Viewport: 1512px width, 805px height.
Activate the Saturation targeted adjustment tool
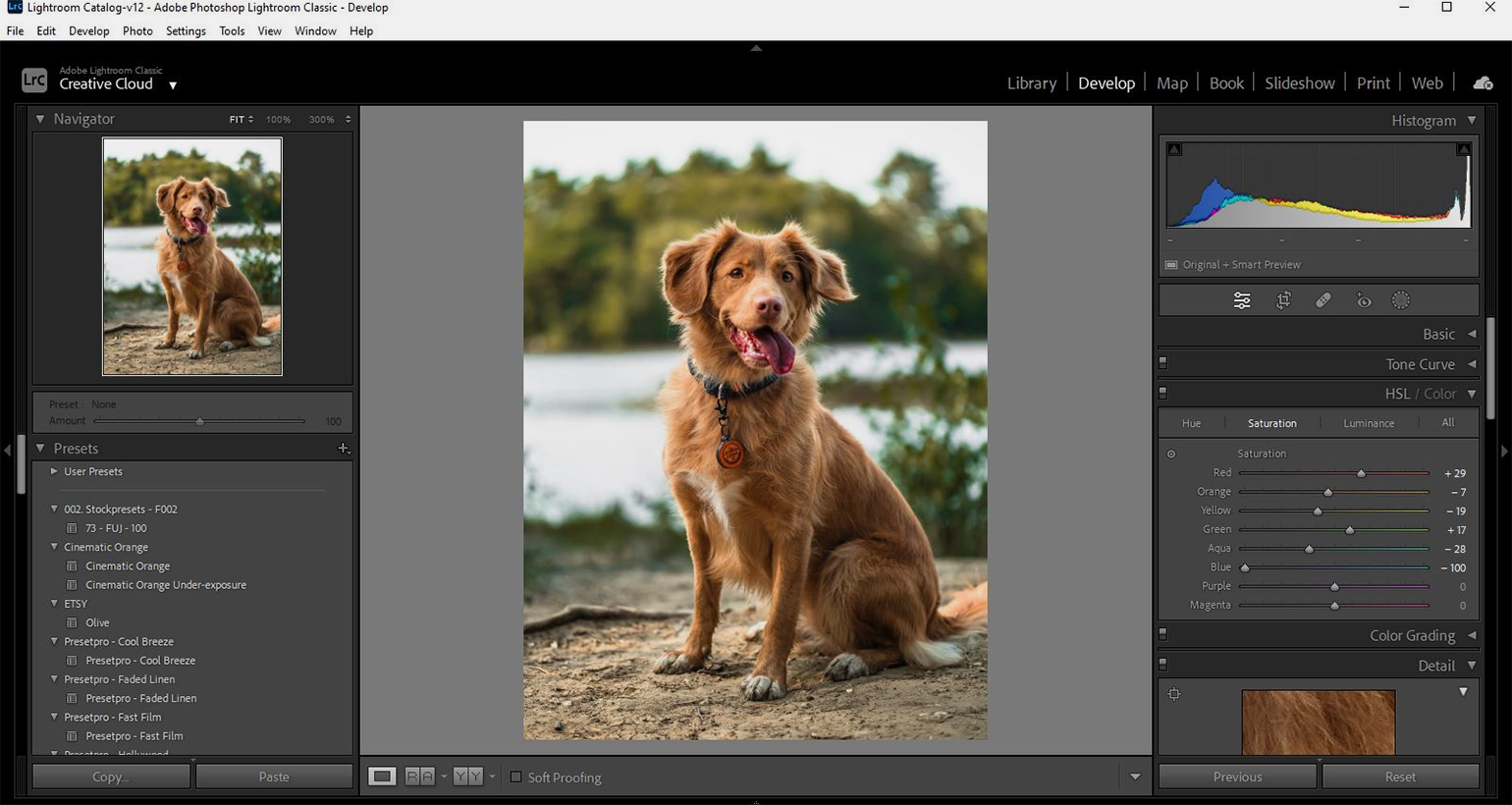[x=1171, y=454]
